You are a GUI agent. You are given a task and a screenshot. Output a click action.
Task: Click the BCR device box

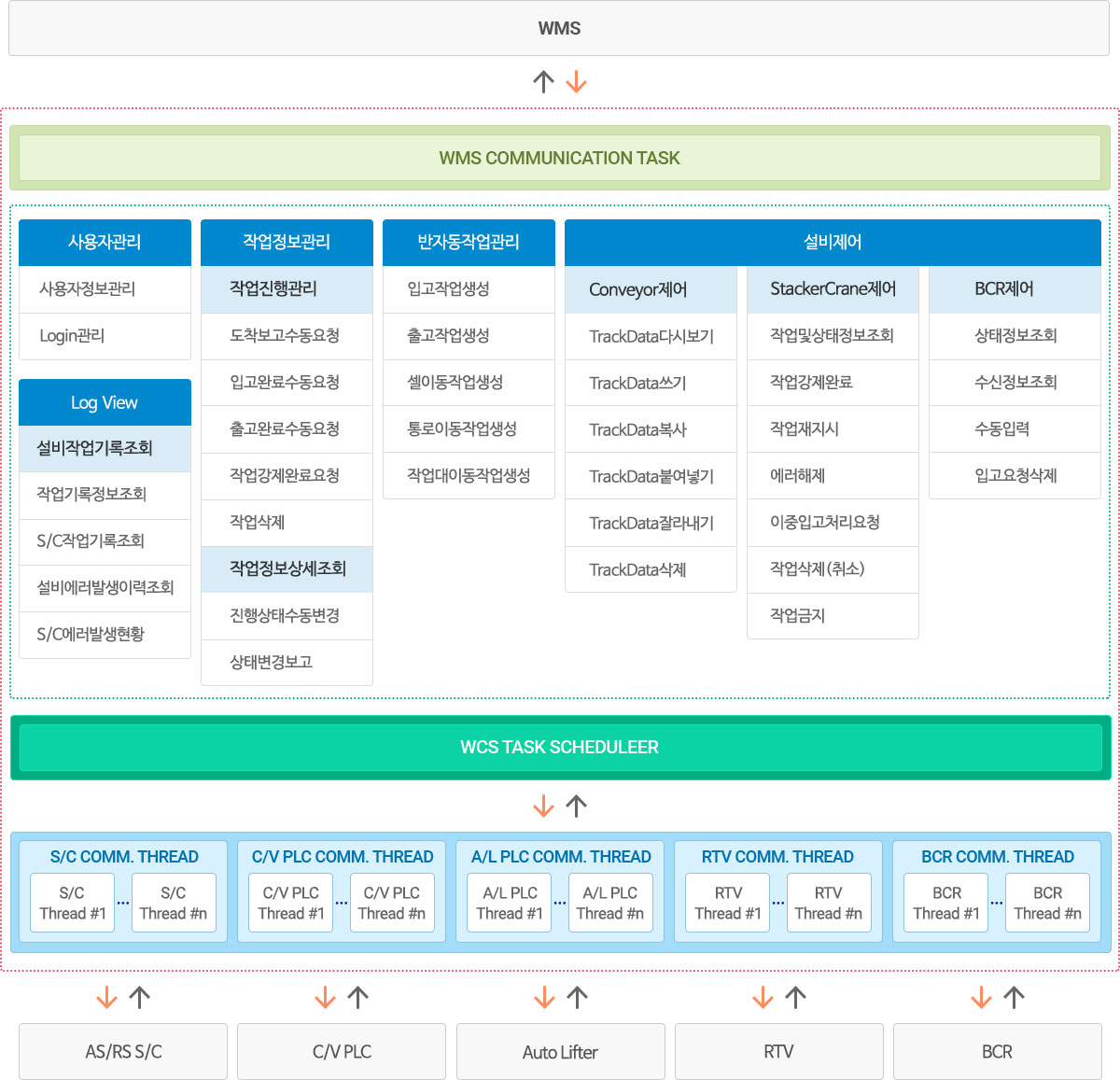click(x=997, y=1052)
